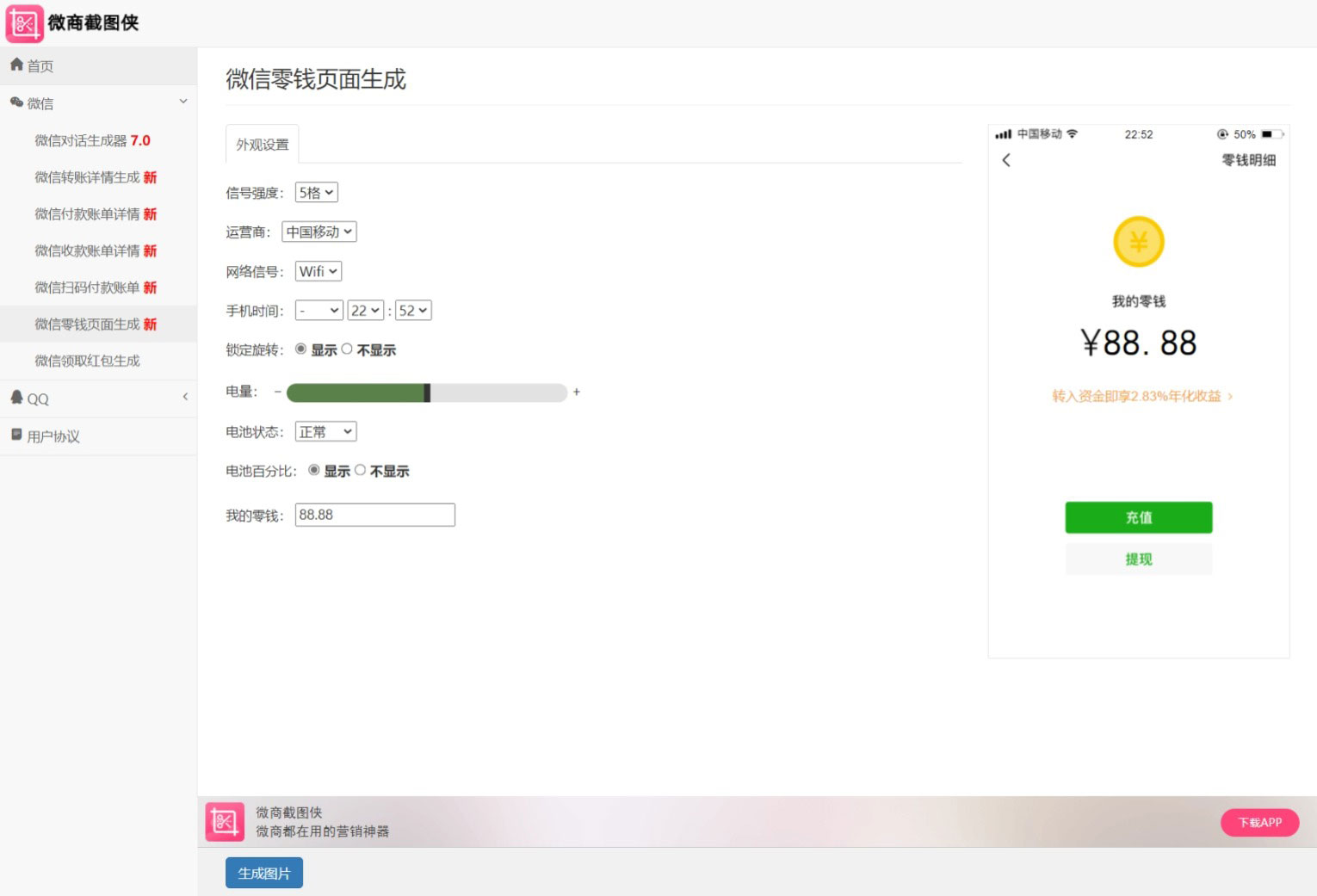Open the minute dropdown showing 52
Screen dimensions: 1317x896
[x=413, y=311]
